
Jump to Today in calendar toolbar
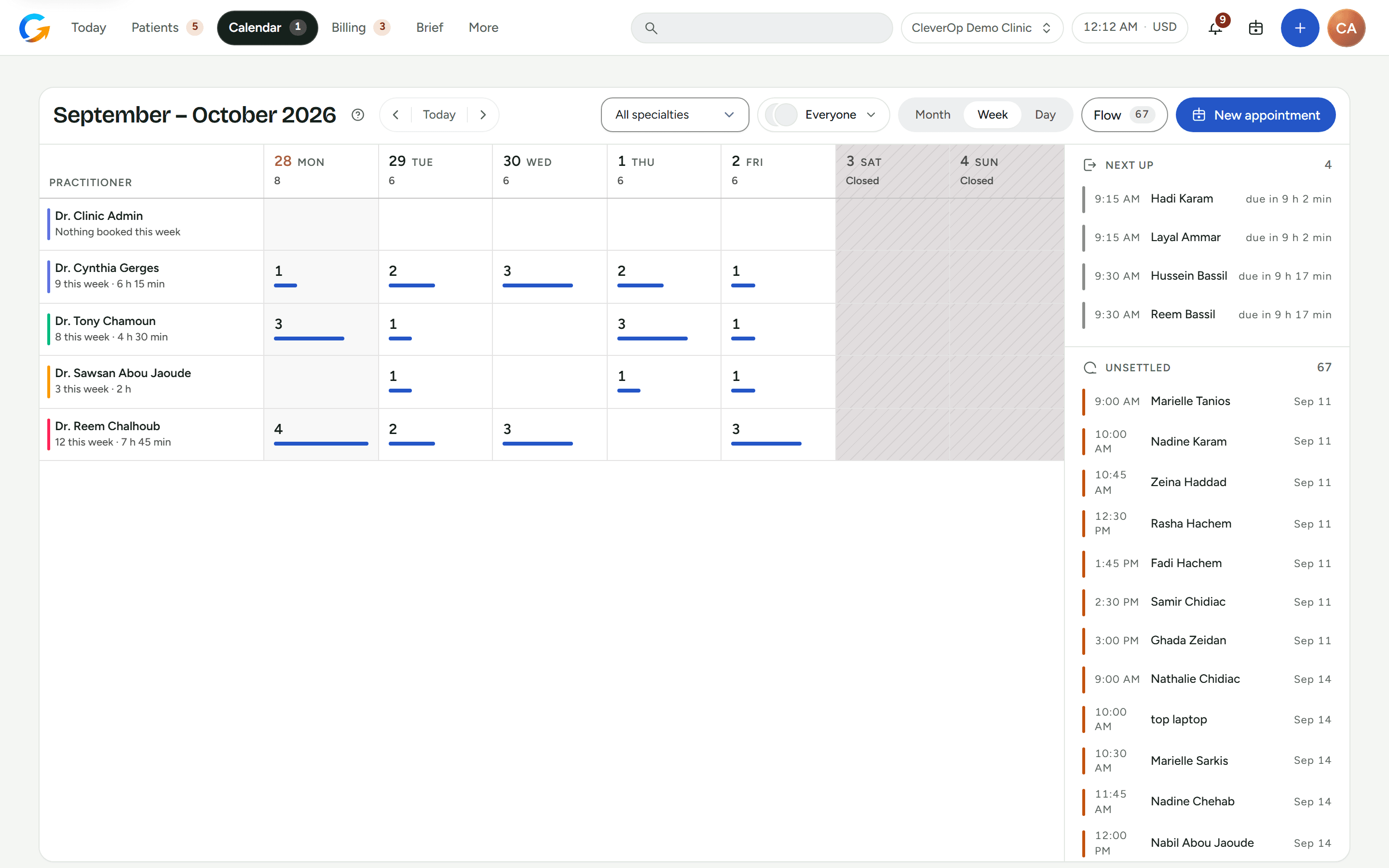tap(439, 115)
